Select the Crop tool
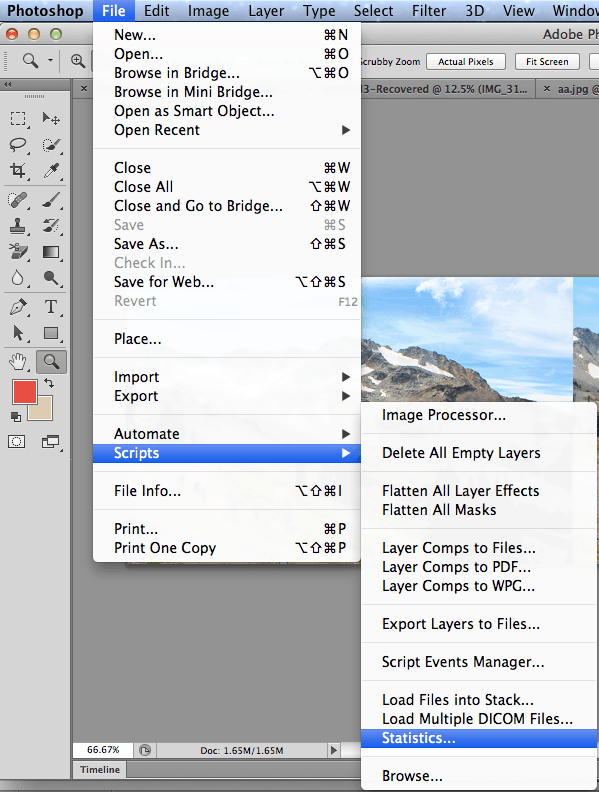 point(18,171)
